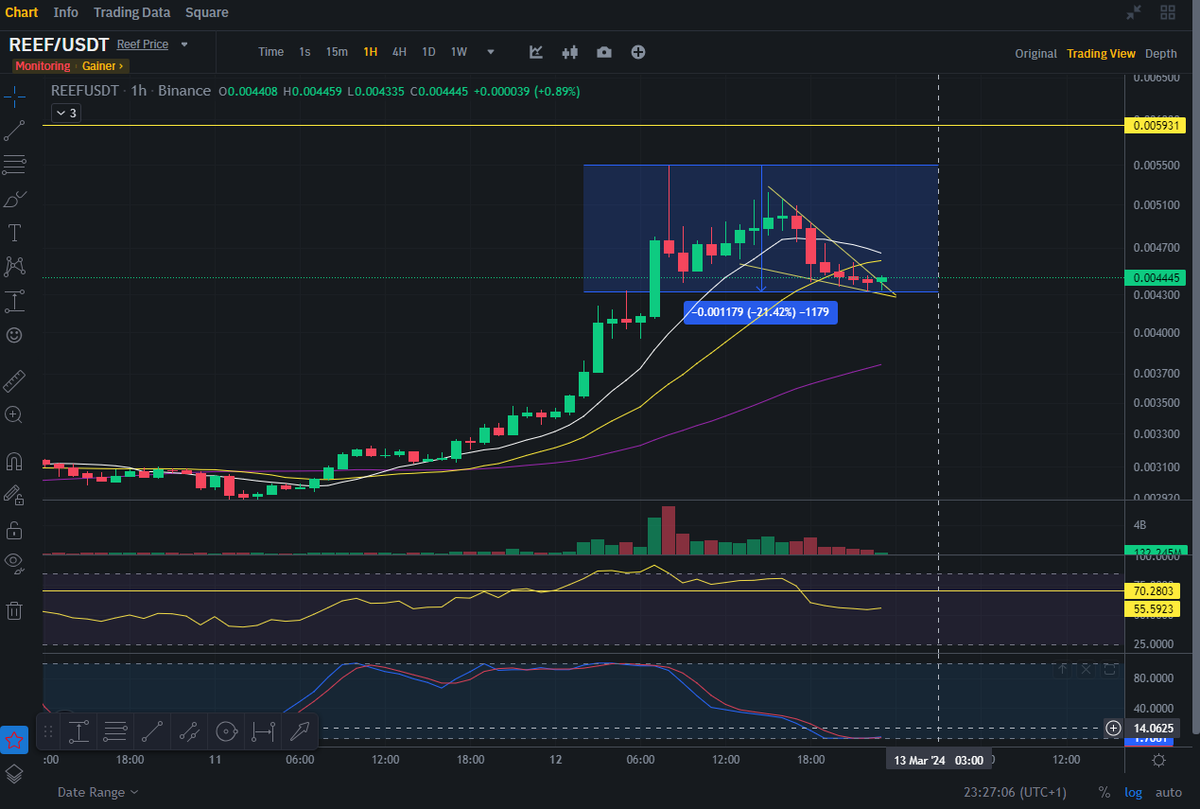Pick the text annotation tool
Image resolution: width=1200 pixels, height=809 pixels.
pyautogui.click(x=14, y=232)
